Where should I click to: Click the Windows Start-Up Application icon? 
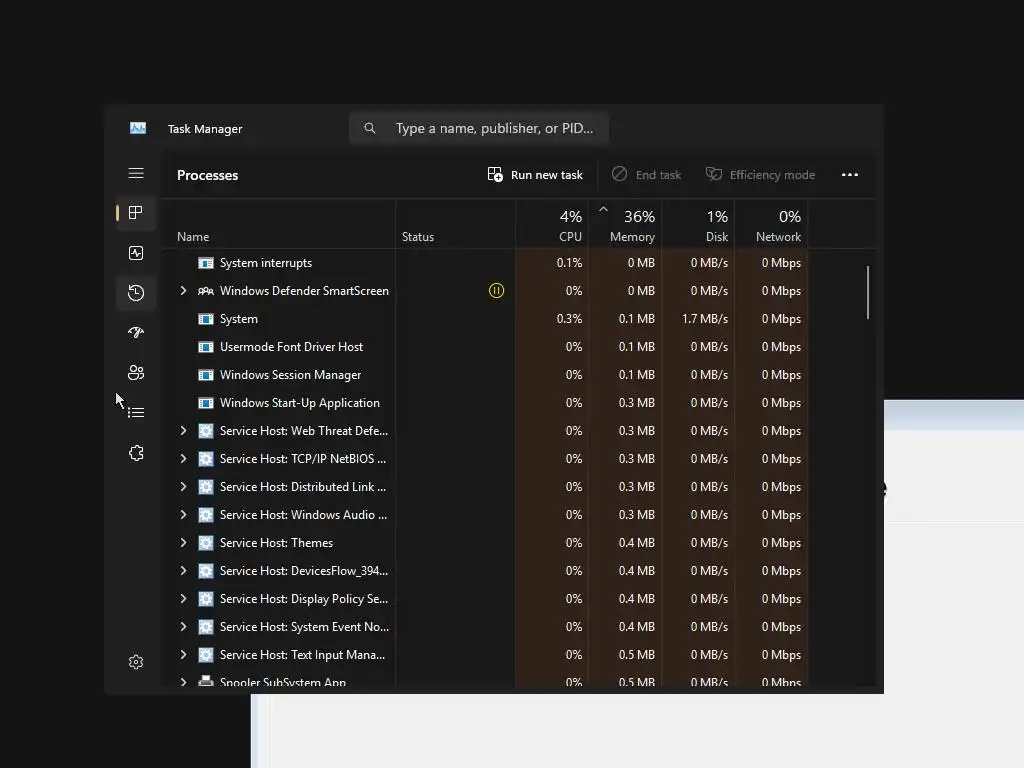pyautogui.click(x=206, y=404)
